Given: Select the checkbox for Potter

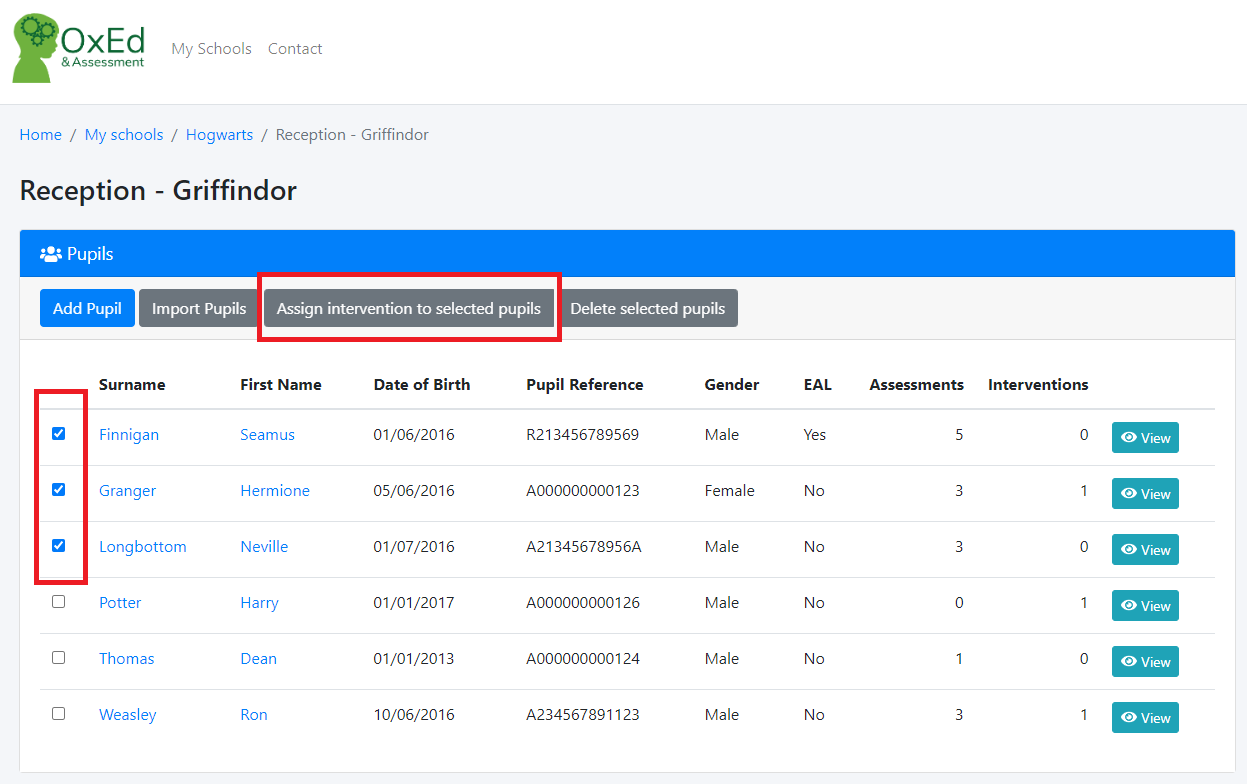Looking at the screenshot, I should point(58,602).
